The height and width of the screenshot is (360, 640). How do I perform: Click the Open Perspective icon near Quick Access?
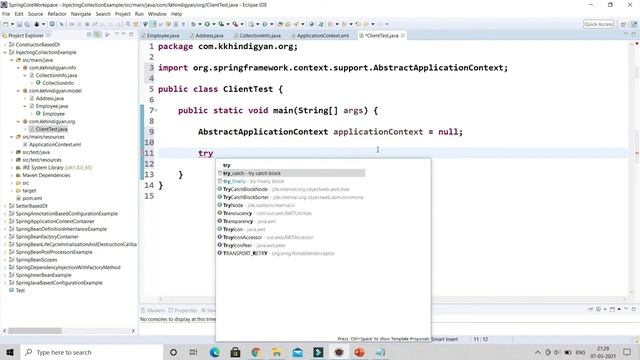(623, 24)
